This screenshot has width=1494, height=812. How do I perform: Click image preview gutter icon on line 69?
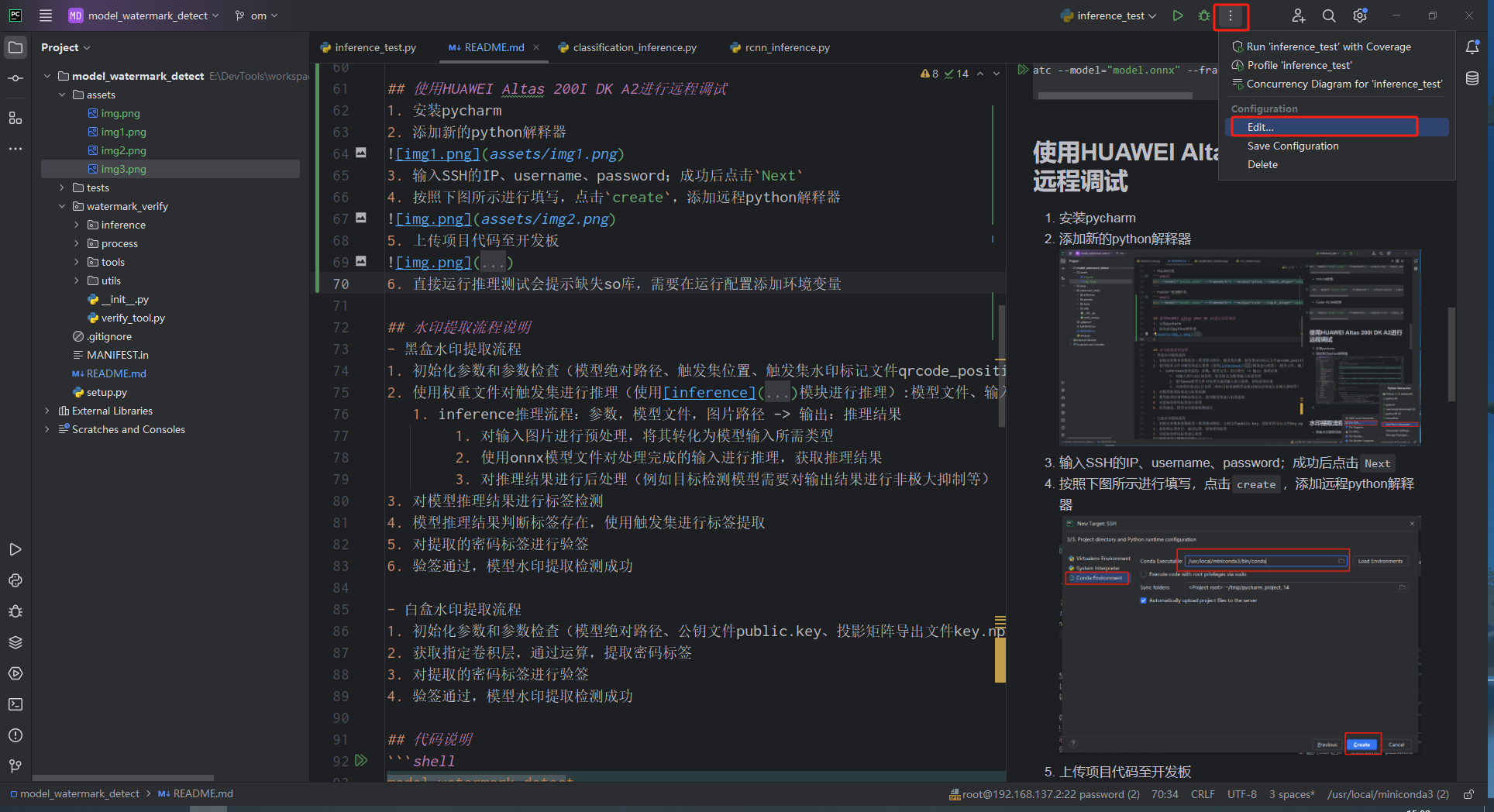tap(361, 261)
